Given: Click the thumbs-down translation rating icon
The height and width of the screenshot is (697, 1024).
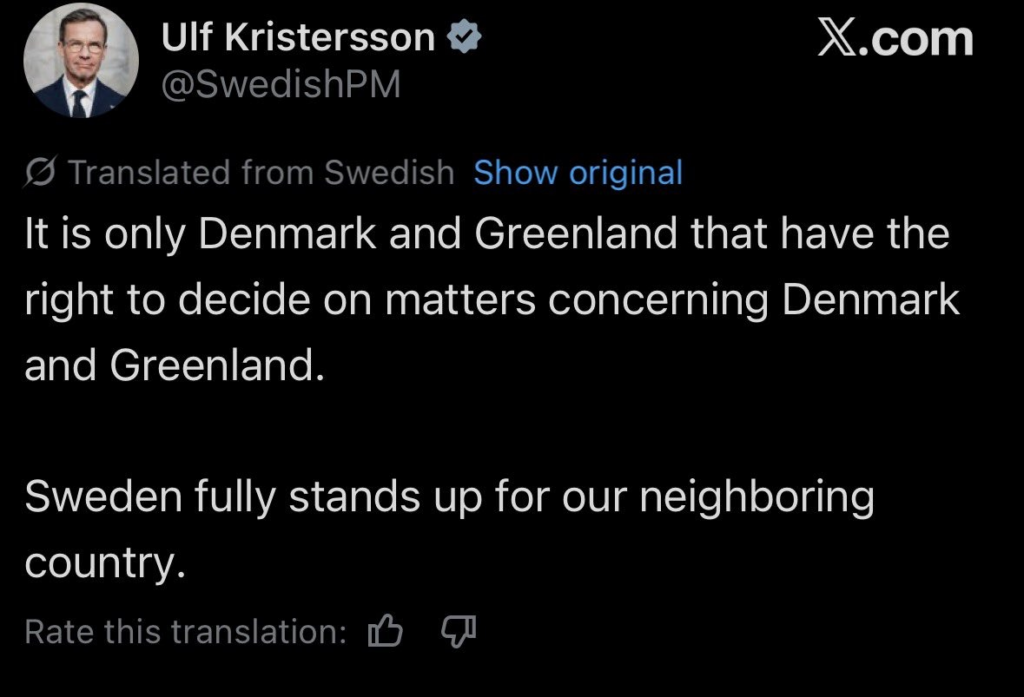Looking at the screenshot, I should pyautogui.click(x=459, y=631).
